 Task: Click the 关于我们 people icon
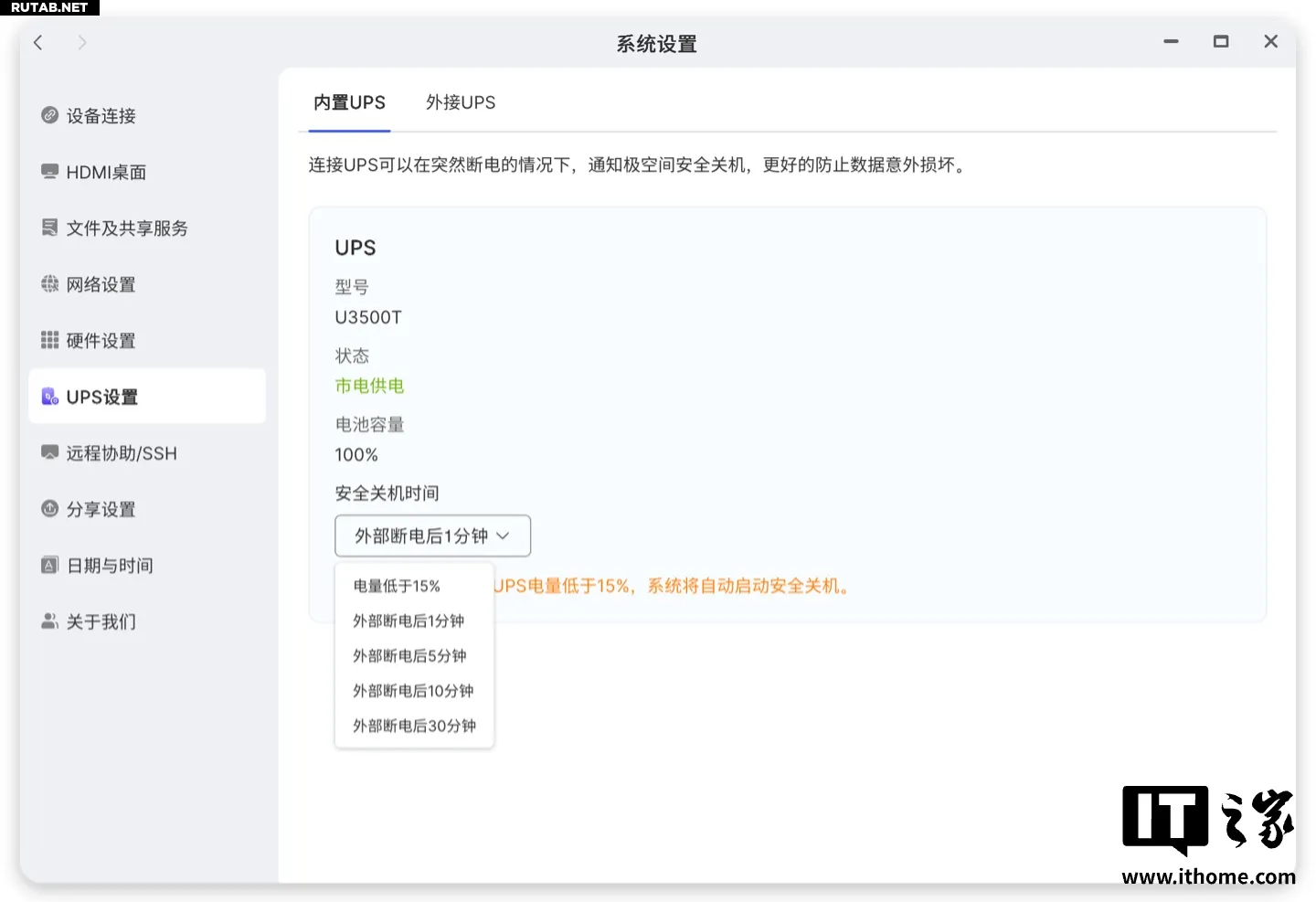coord(49,621)
